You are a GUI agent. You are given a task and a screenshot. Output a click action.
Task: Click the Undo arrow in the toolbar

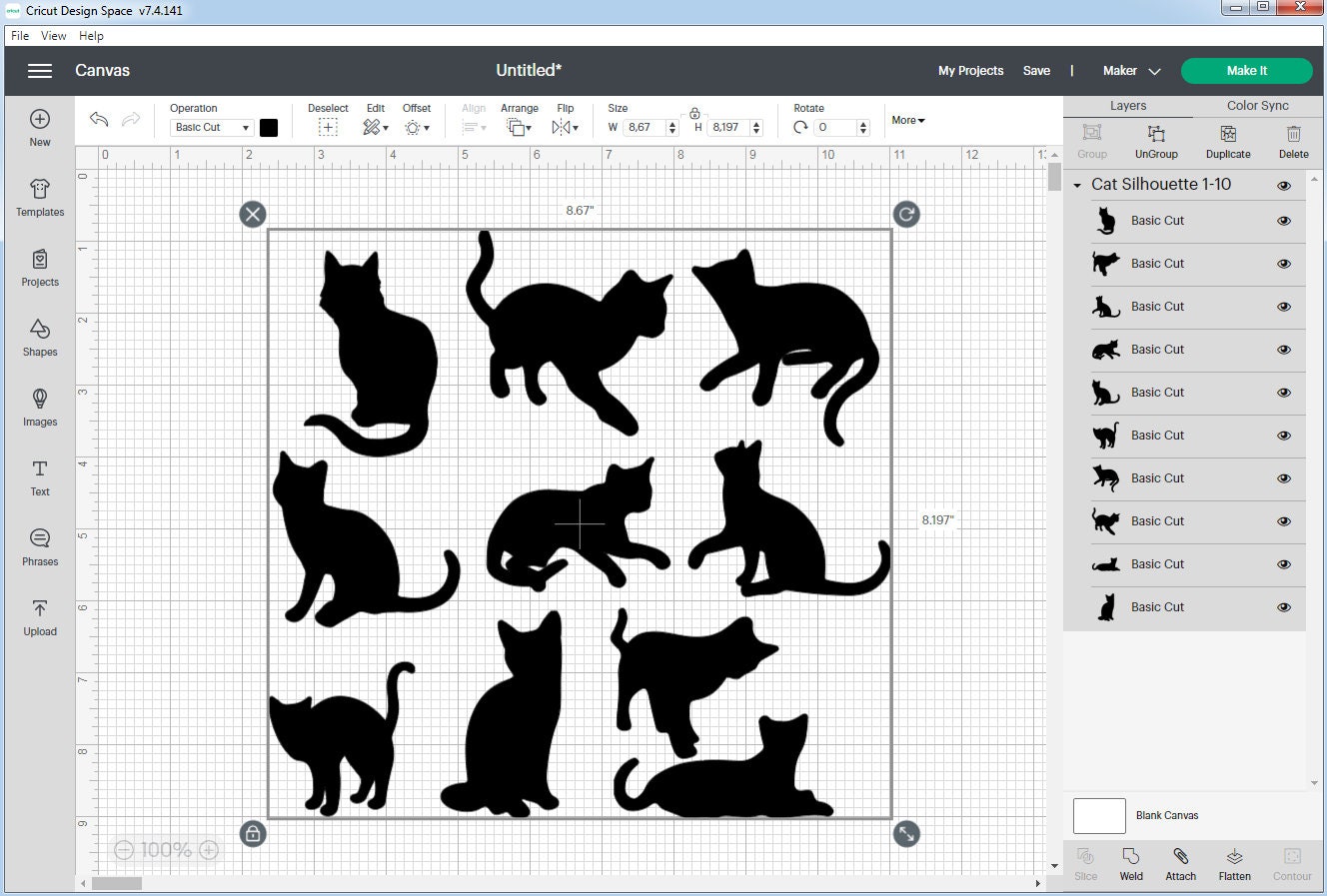pos(98,119)
